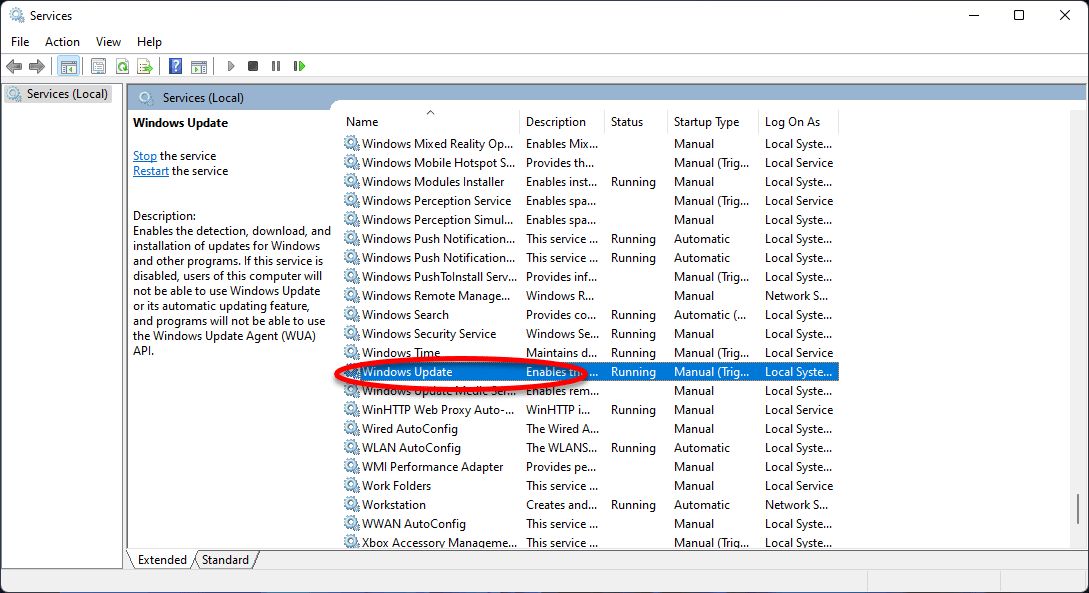Select the Windows Security Service name
Image resolution: width=1089 pixels, height=593 pixels.
429,333
